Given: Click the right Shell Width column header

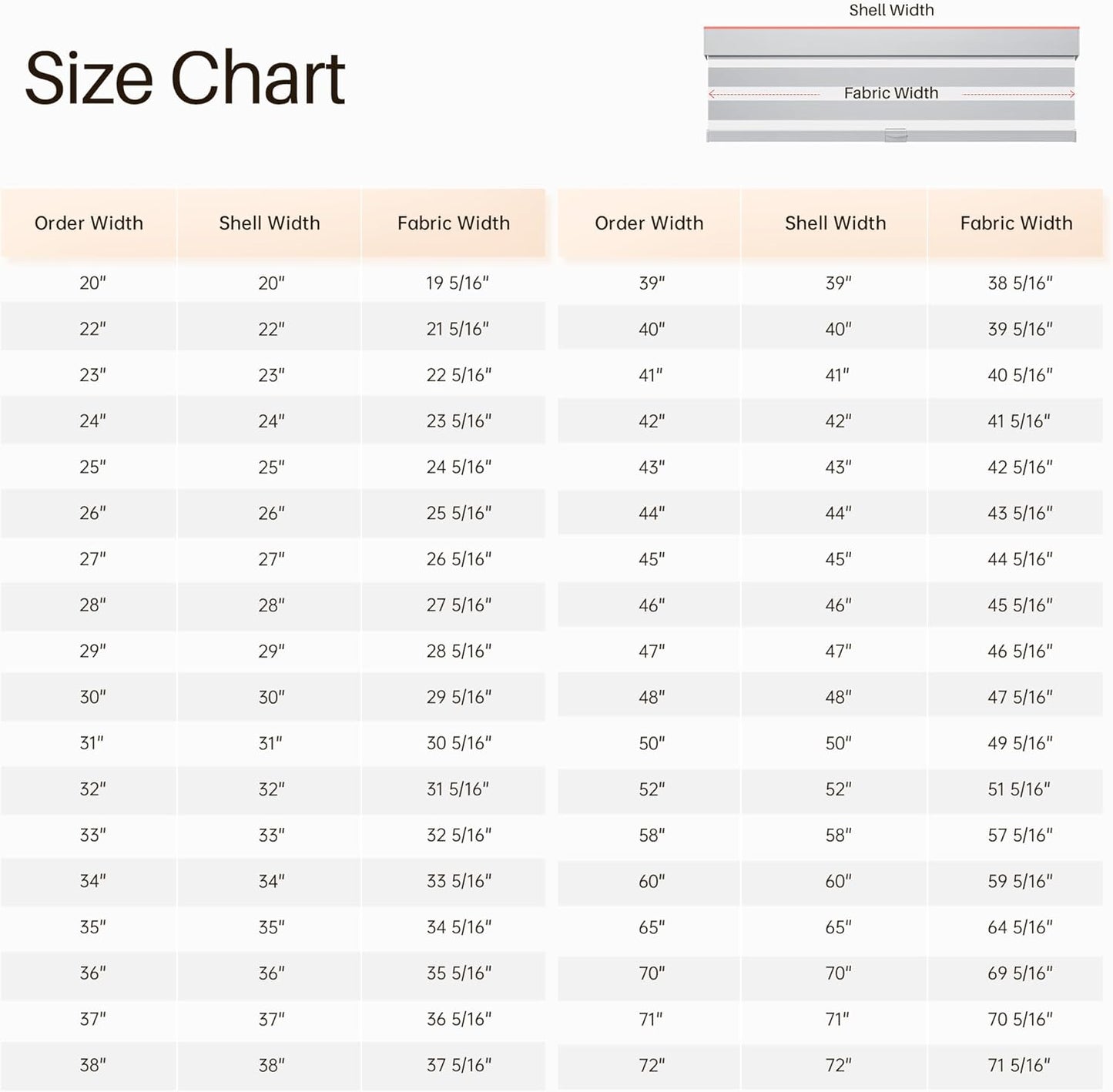Looking at the screenshot, I should pyautogui.click(x=836, y=223).
